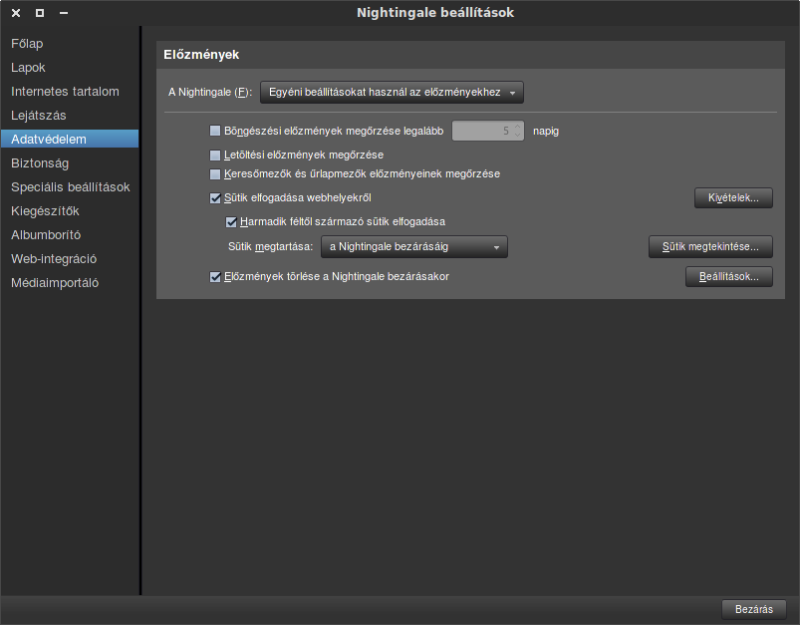
Task: Enable Böngészési előzmények megőrzése checkbox
Action: [x=215, y=131]
